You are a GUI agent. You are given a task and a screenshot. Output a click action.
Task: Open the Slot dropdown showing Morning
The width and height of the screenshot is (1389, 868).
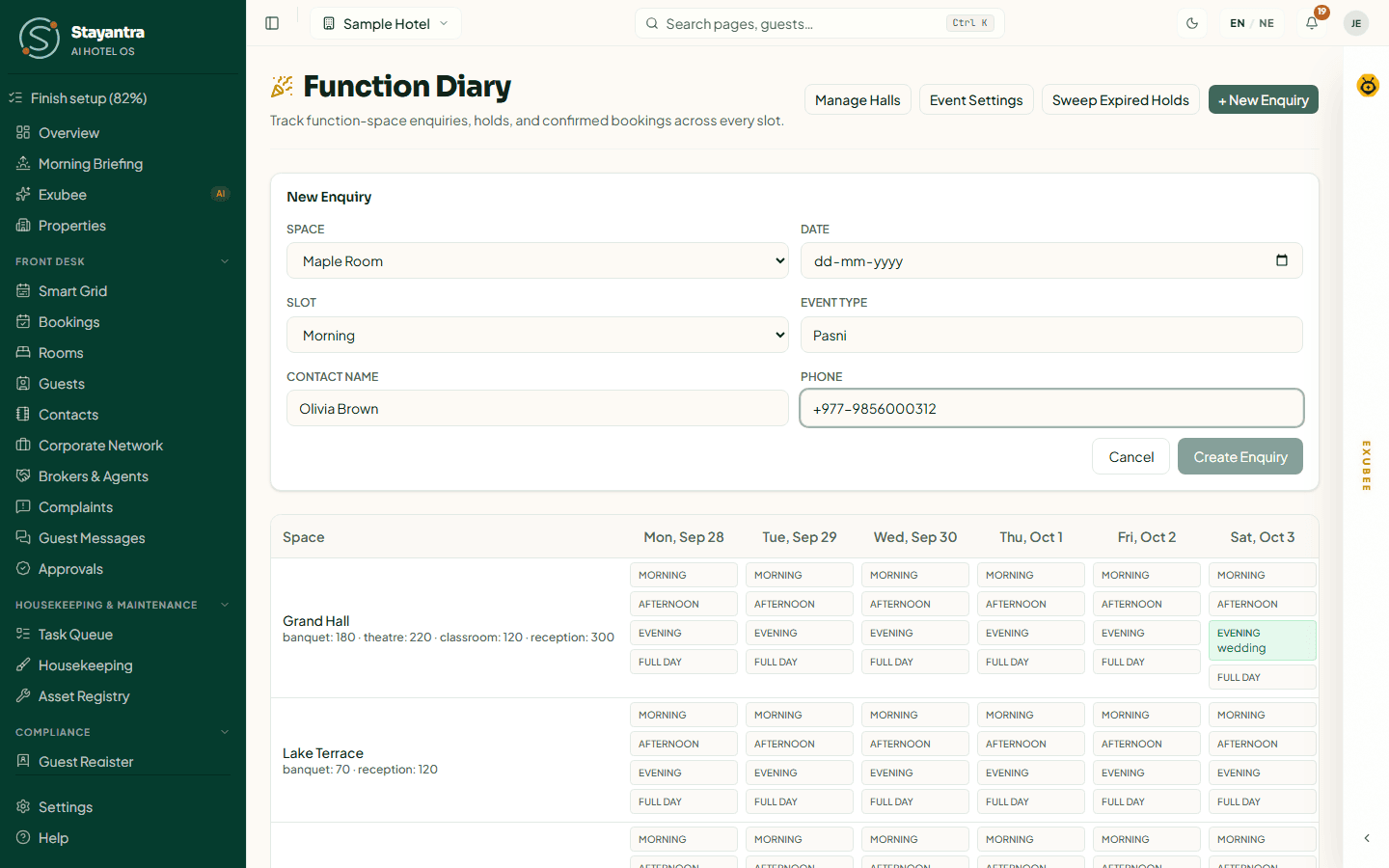point(537,335)
